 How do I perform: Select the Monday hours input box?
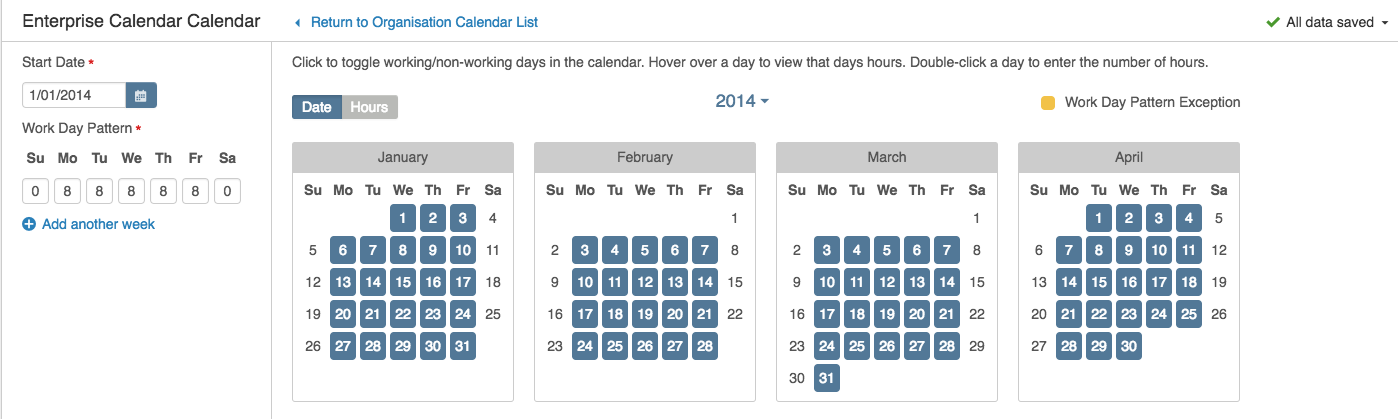point(68,192)
